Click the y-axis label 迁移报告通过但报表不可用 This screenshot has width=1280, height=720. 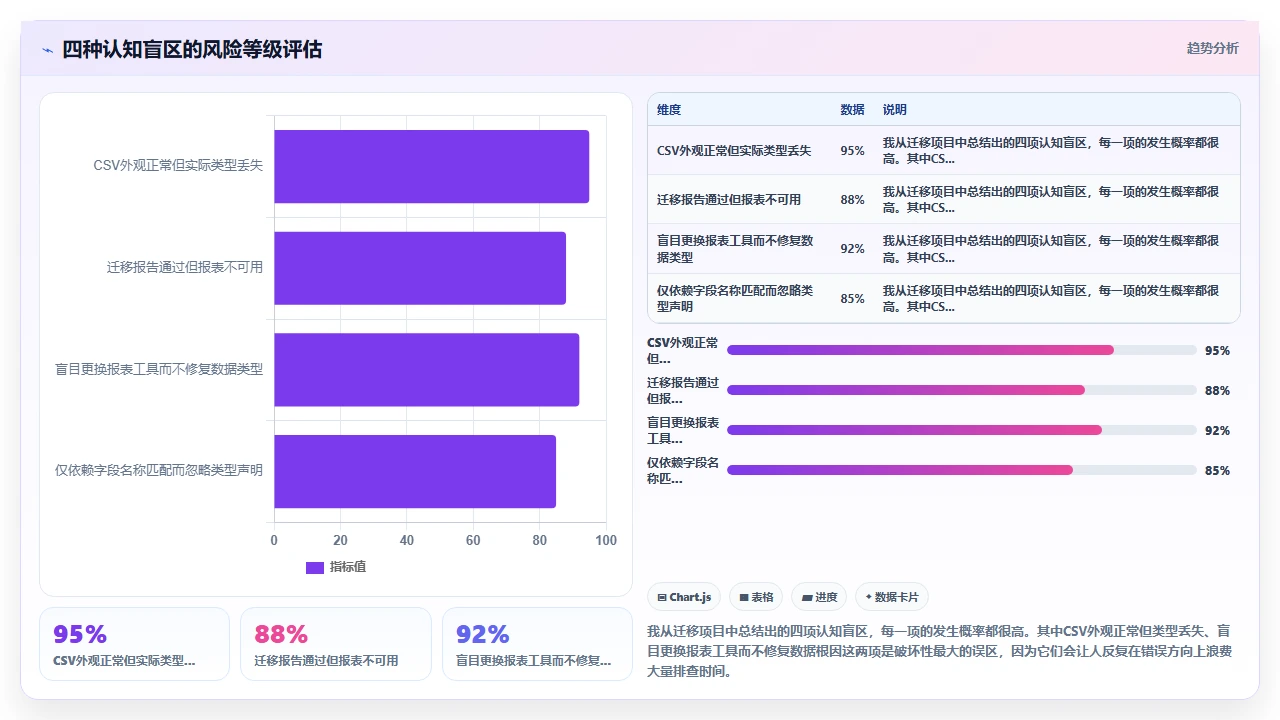click(x=185, y=268)
